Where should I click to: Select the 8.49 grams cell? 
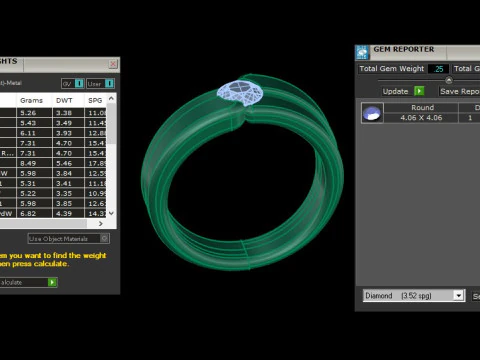click(x=34, y=163)
